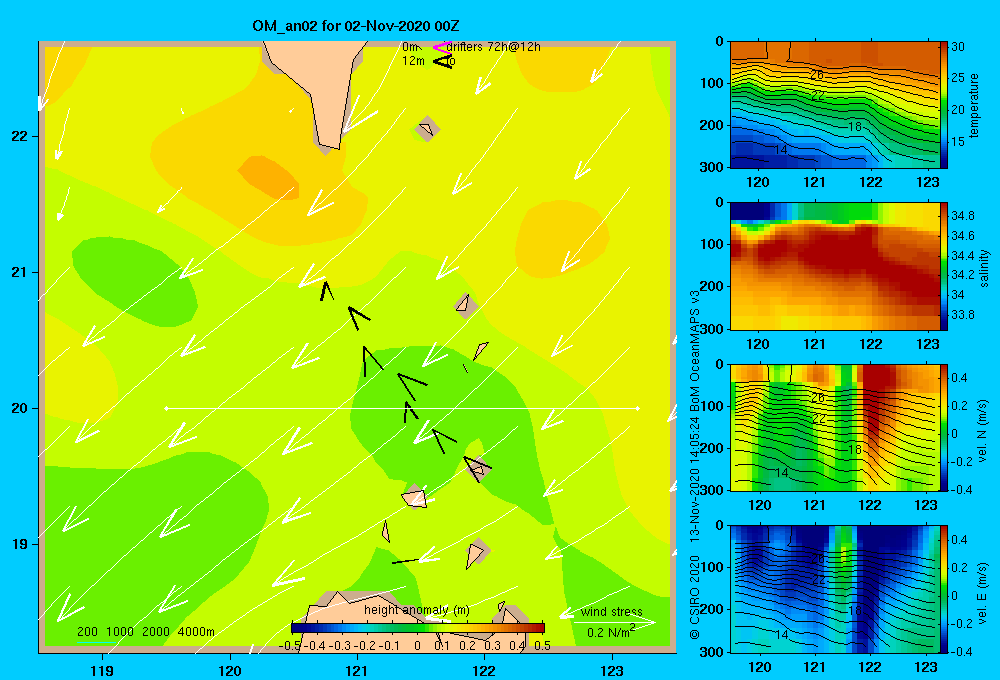The width and height of the screenshot is (1000, 680).
Task: Click the '13-Nov-2020 14:05:24' timestamp text
Action: pos(695,482)
